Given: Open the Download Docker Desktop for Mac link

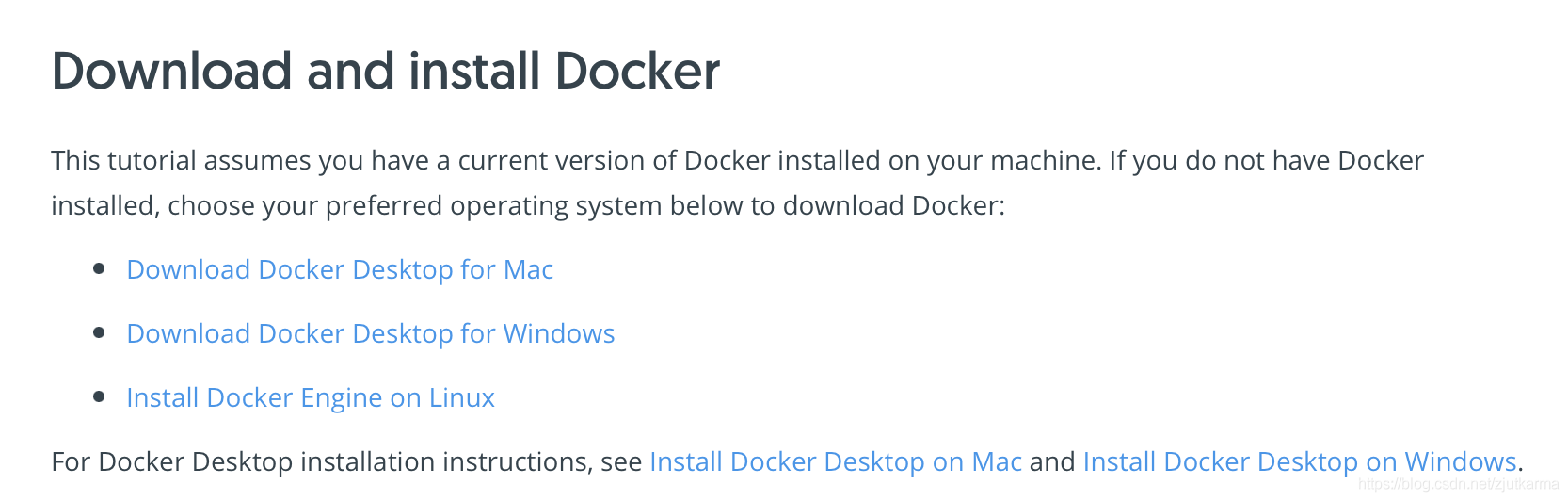Looking at the screenshot, I should pyautogui.click(x=340, y=270).
